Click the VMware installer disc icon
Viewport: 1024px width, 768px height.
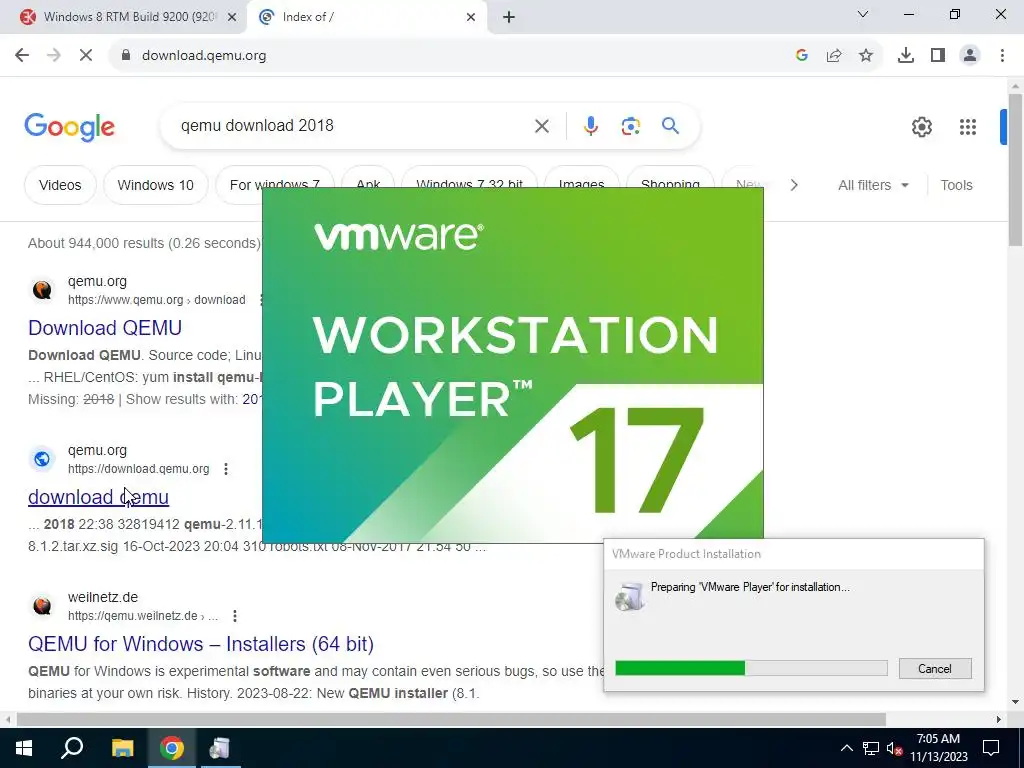[630, 596]
